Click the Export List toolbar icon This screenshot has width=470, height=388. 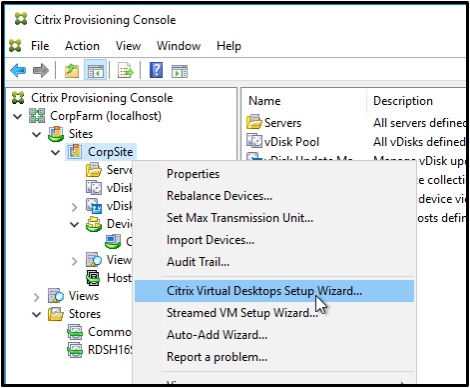point(125,71)
